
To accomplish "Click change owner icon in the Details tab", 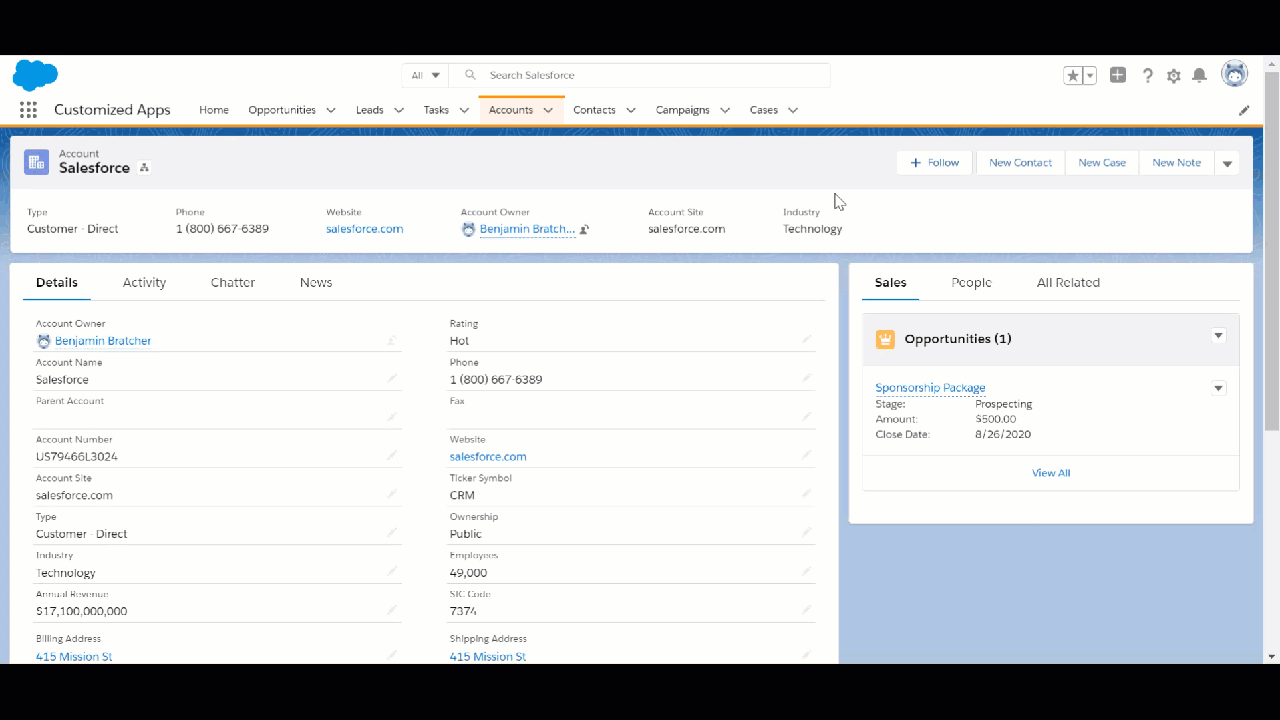I will 391,341.
